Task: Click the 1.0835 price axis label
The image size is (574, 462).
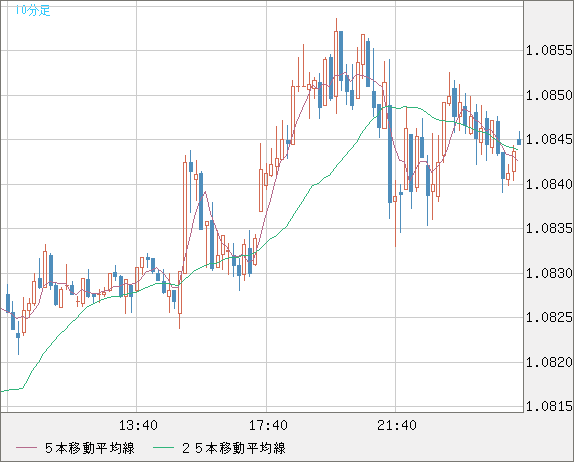Action: tap(549, 229)
